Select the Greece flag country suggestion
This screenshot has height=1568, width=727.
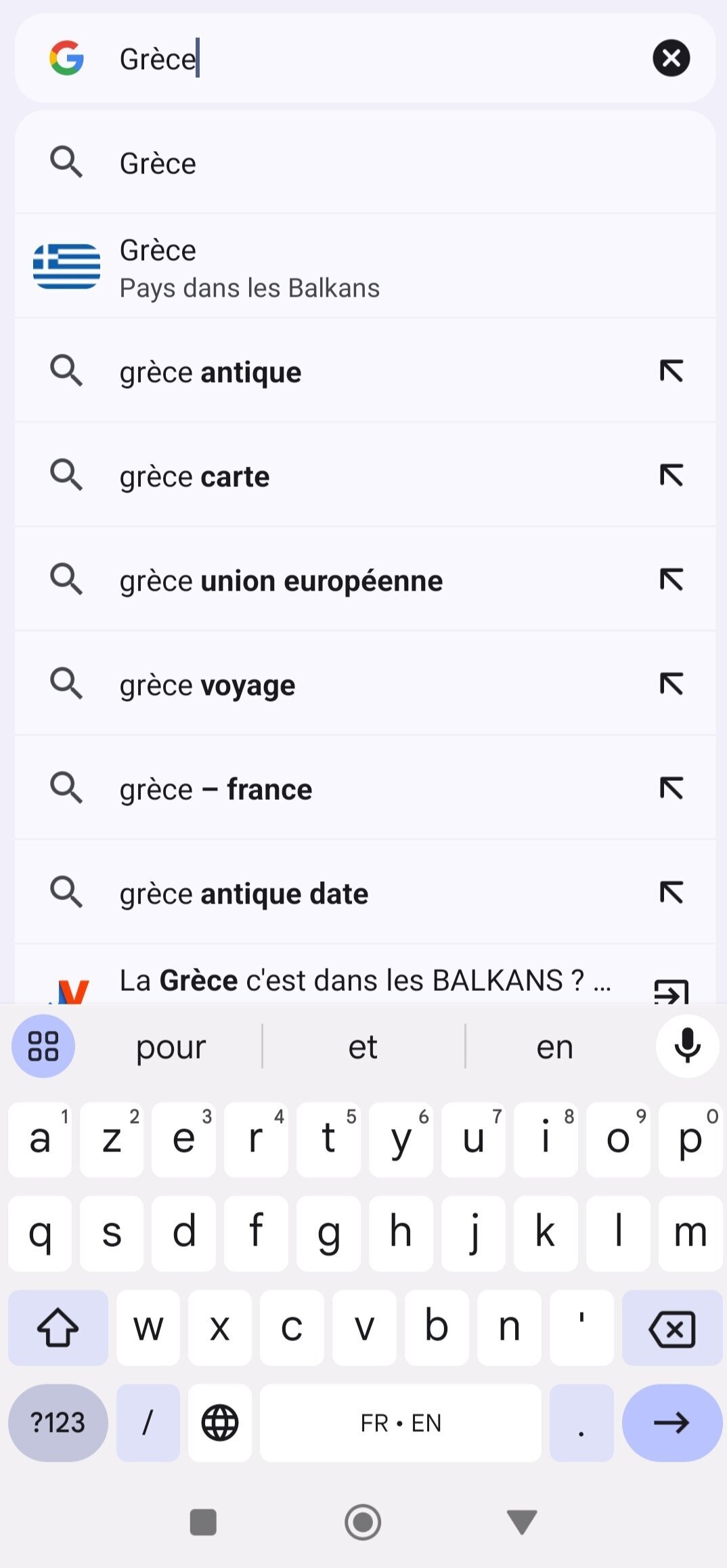coord(249,268)
